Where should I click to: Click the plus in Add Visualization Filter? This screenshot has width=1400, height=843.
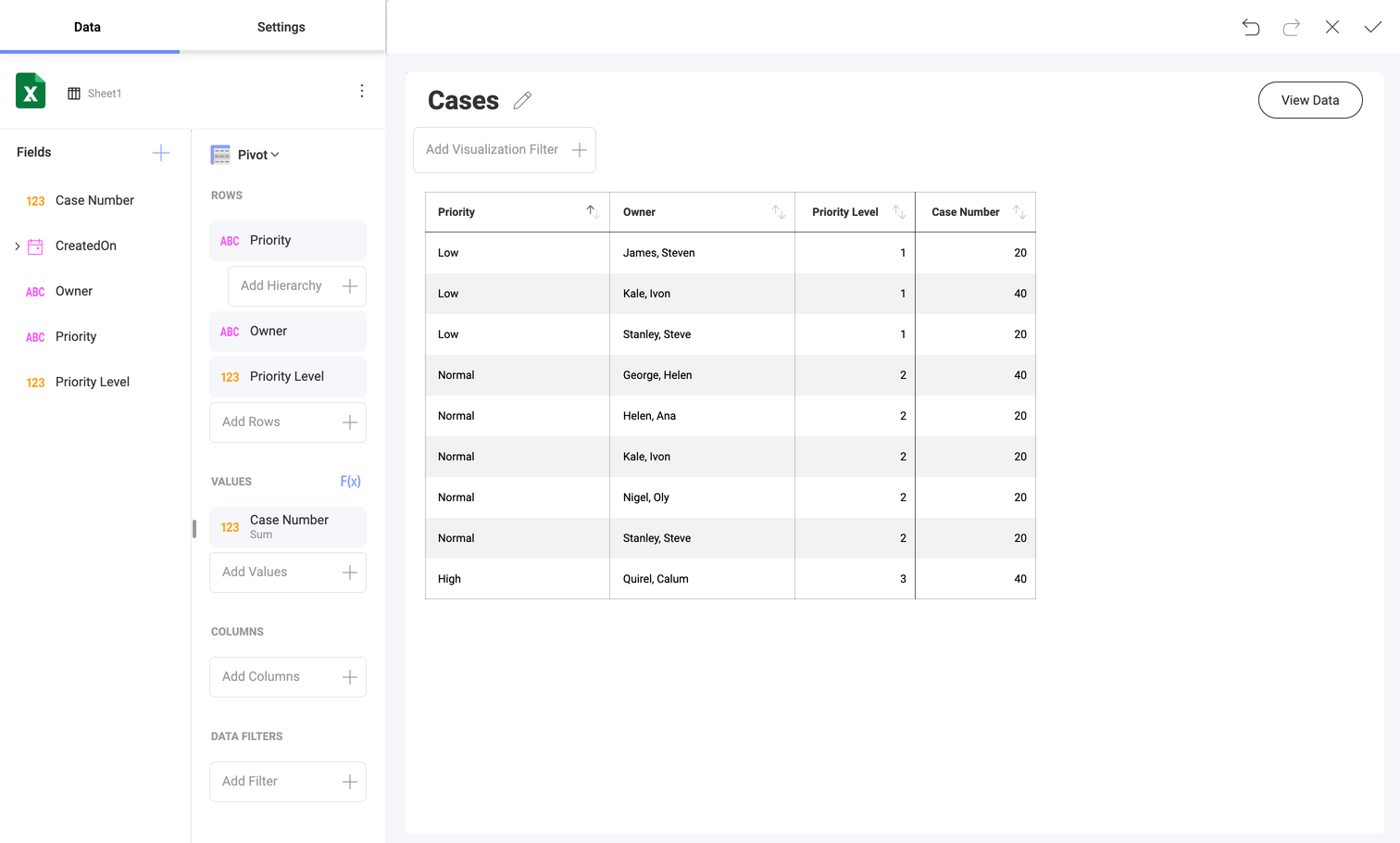[x=580, y=150]
